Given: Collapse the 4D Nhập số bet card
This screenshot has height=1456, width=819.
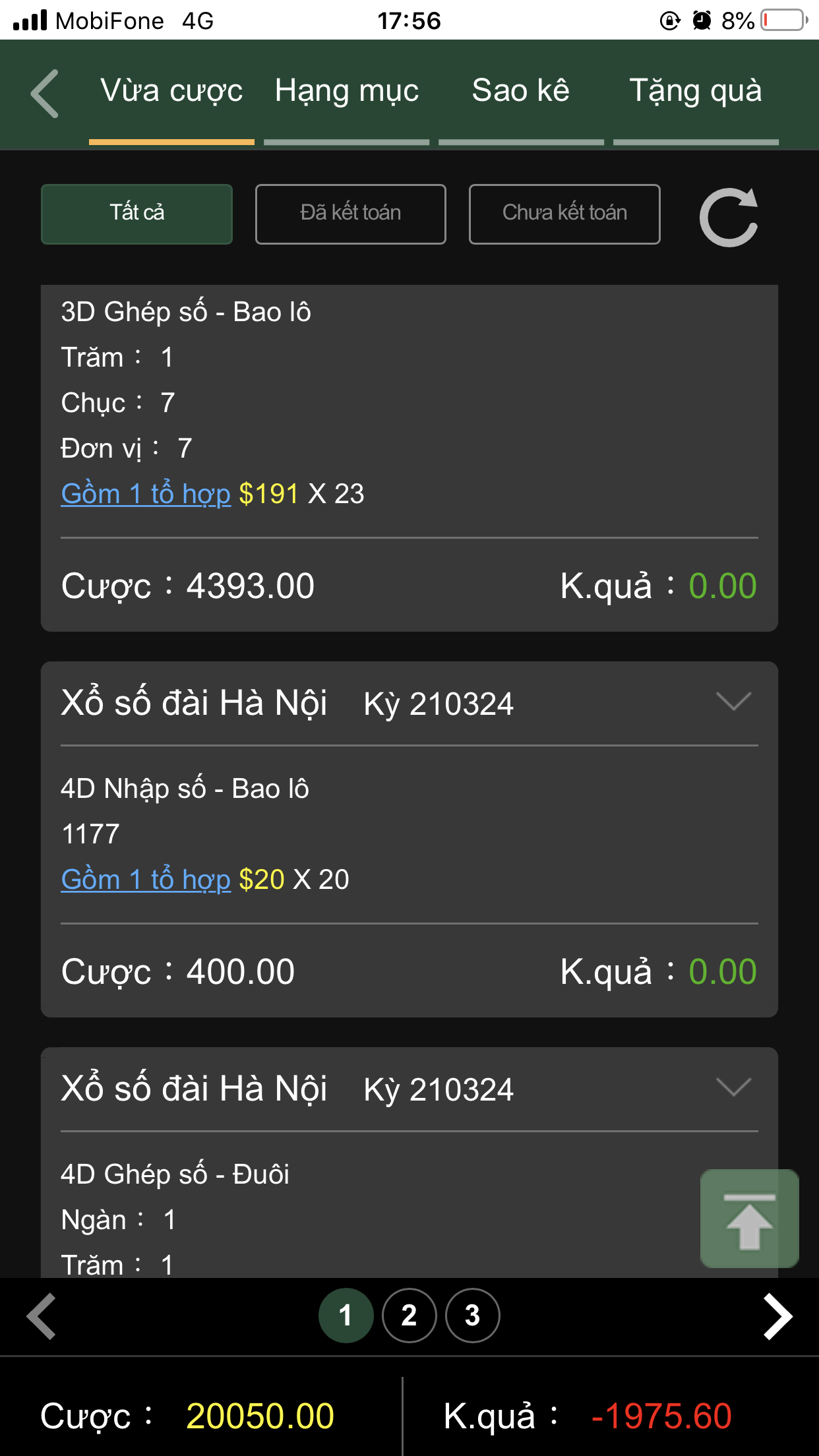Looking at the screenshot, I should pyautogui.click(x=733, y=702).
